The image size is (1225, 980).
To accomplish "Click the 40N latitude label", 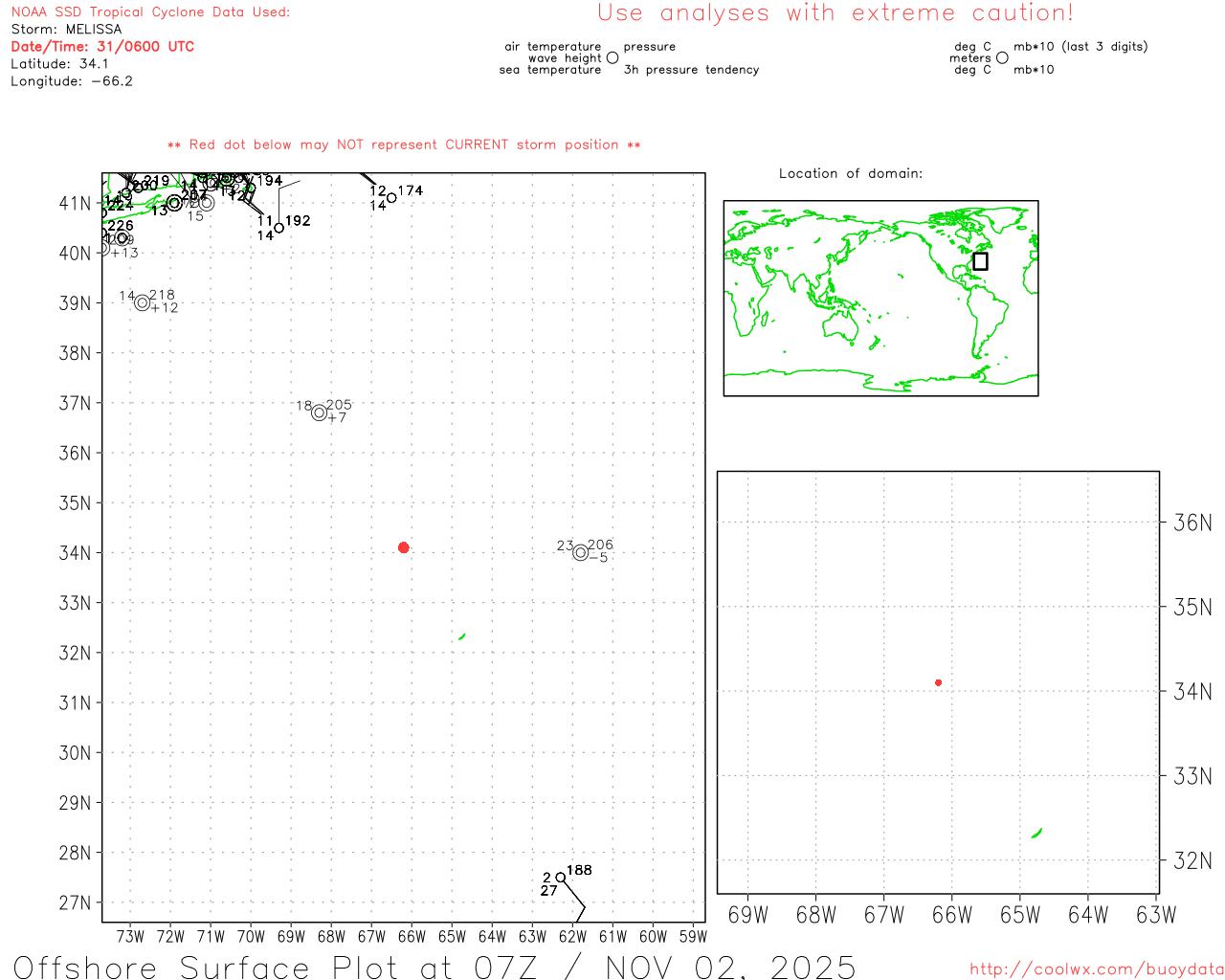I will [x=75, y=253].
